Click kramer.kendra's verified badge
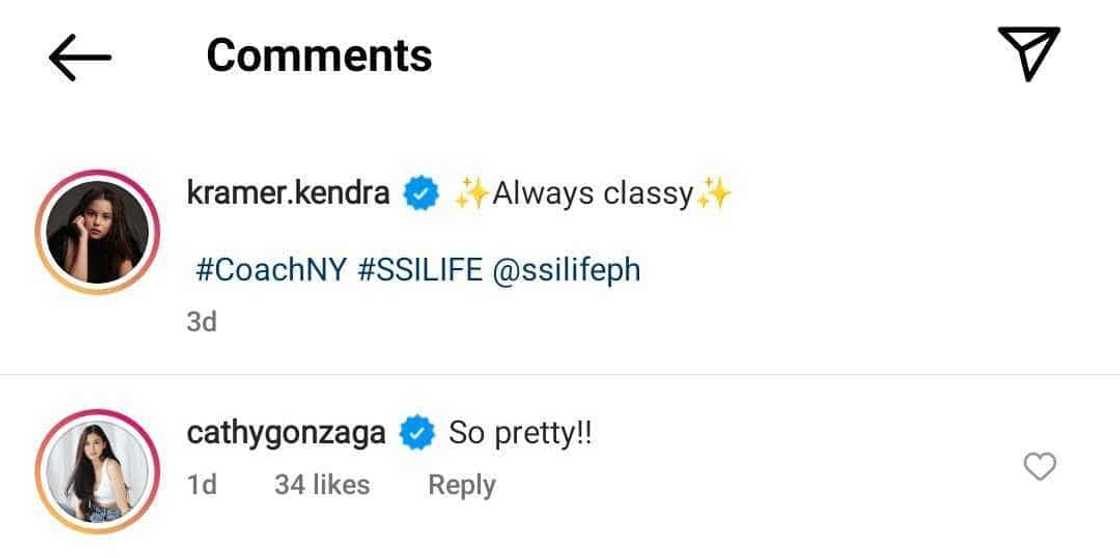The width and height of the screenshot is (1120, 558). pos(421,193)
